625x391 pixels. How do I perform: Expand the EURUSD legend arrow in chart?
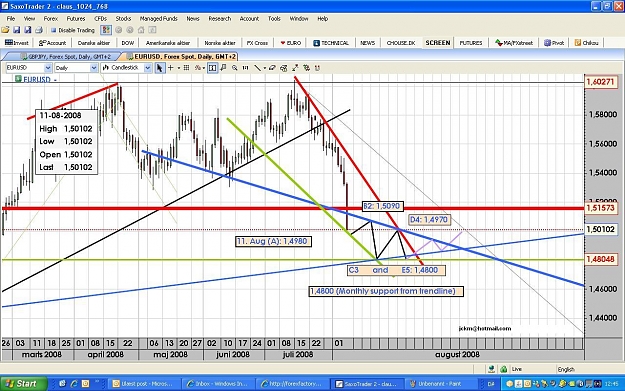coord(55,80)
